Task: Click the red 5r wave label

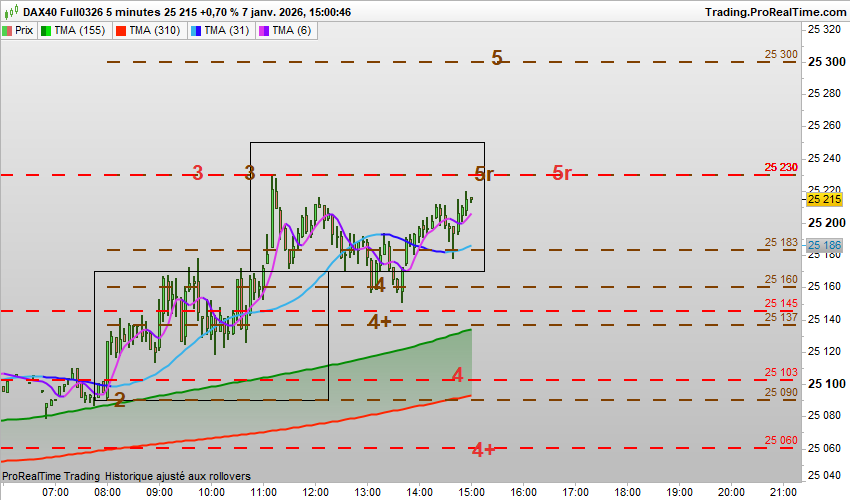Action: [x=562, y=173]
